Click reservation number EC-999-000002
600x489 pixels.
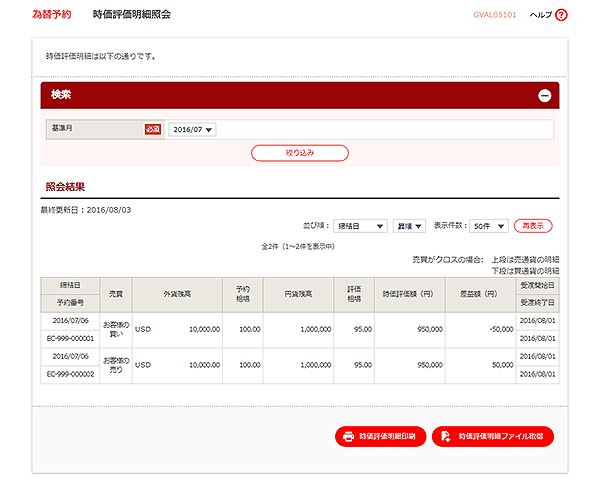point(70,374)
